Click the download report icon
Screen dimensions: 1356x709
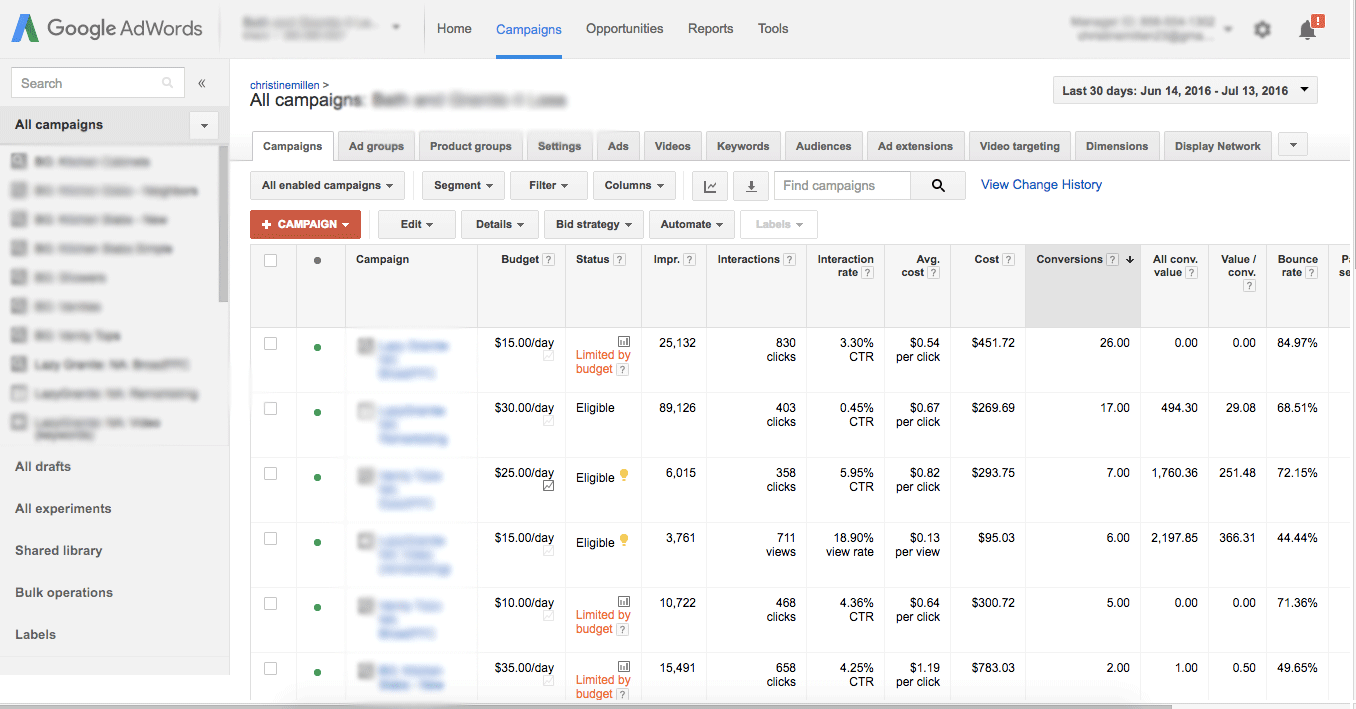point(750,185)
